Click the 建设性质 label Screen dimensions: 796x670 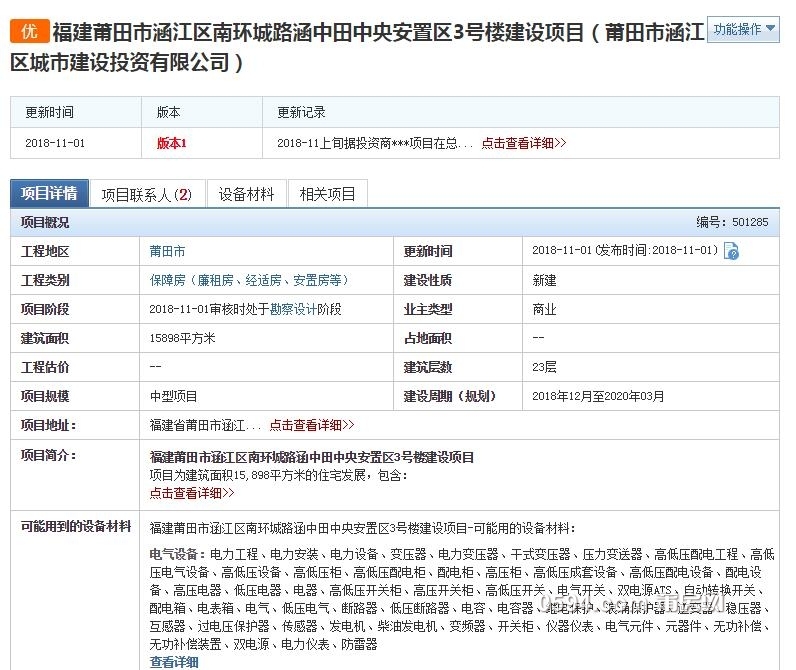coord(427,280)
